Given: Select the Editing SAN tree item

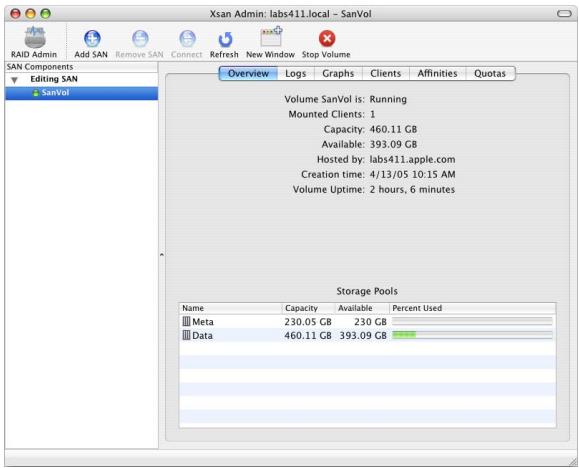Looking at the screenshot, I should pos(54,79).
